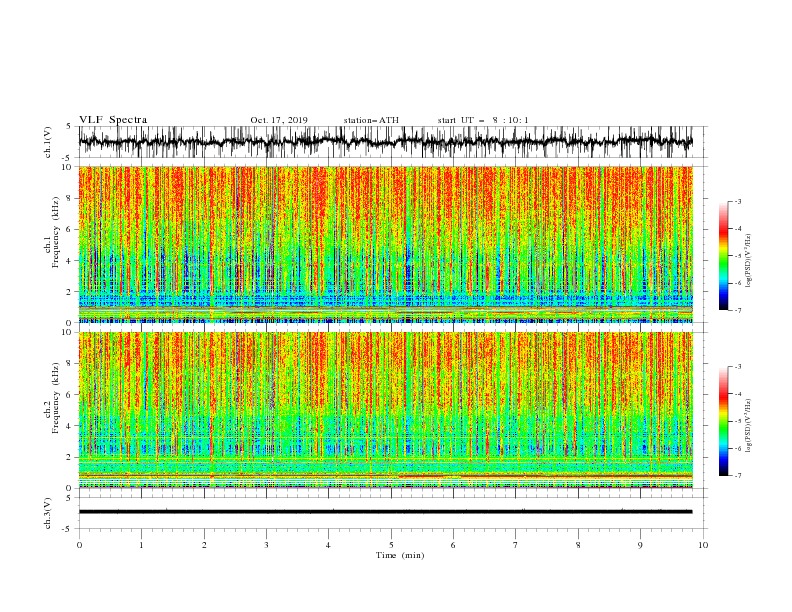
Task: Select the date label "Oct. 17, 2019"
Action: pos(279,120)
